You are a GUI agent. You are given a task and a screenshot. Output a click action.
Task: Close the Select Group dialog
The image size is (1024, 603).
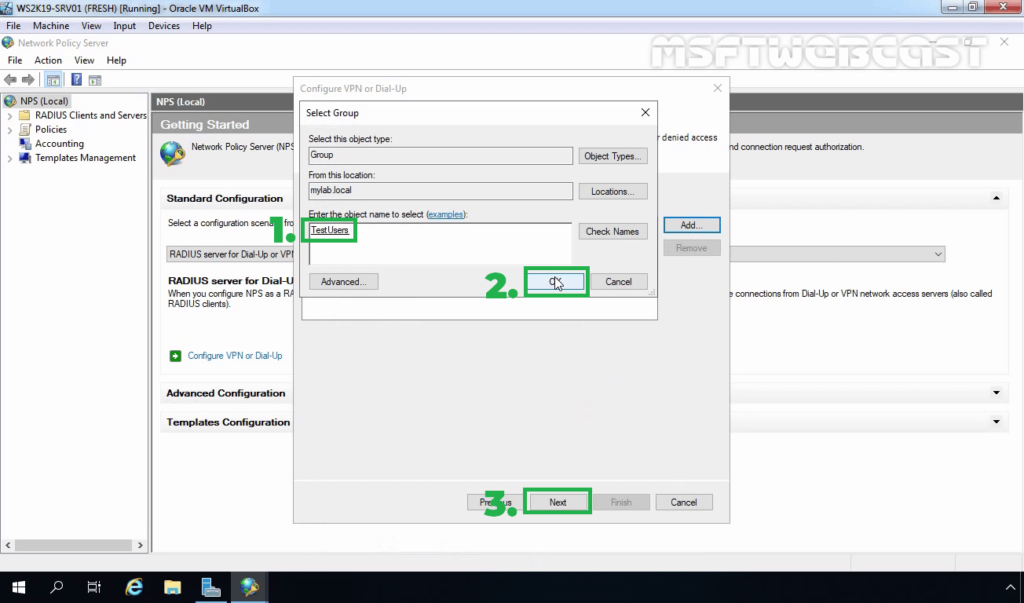645,112
